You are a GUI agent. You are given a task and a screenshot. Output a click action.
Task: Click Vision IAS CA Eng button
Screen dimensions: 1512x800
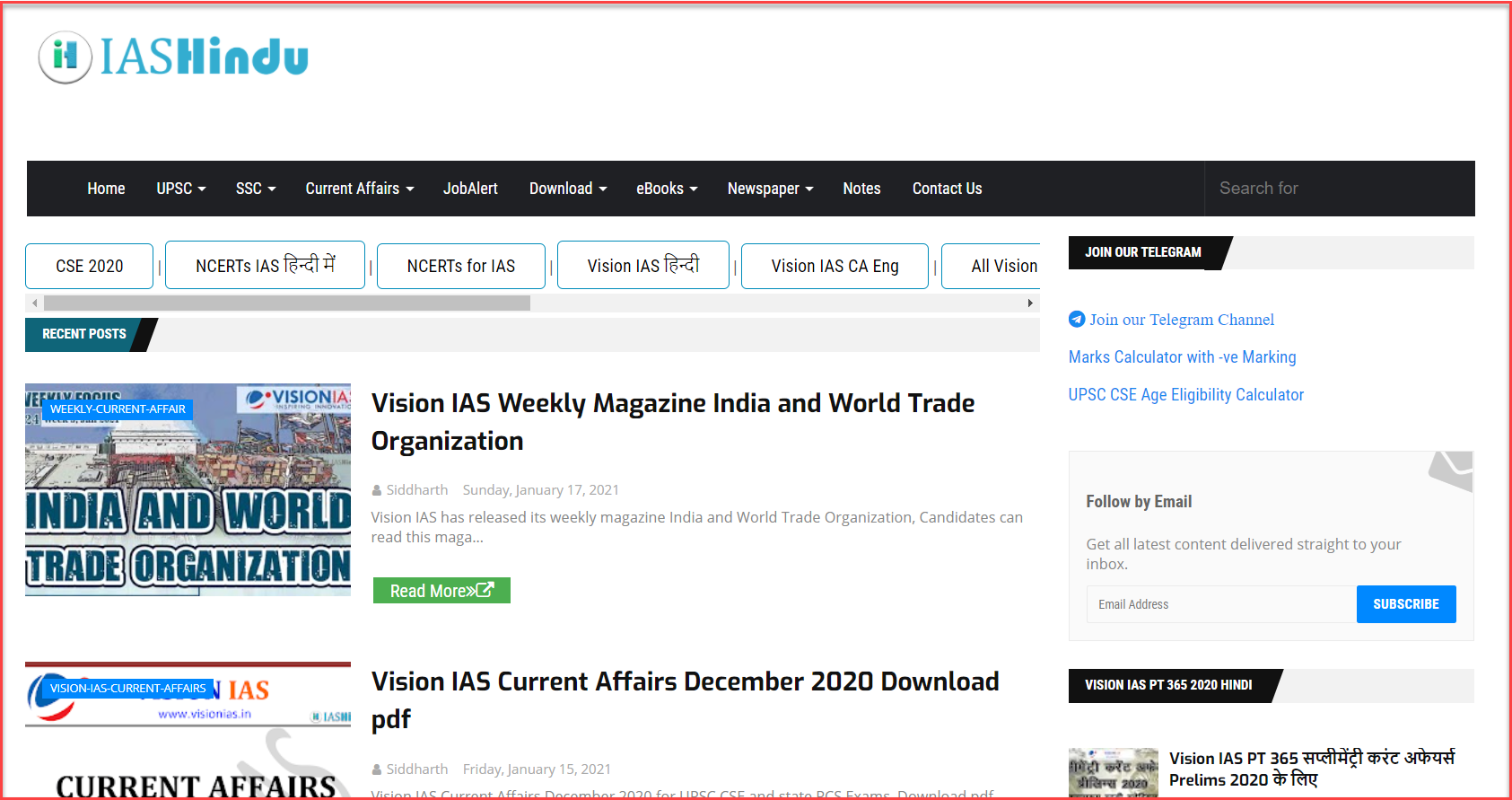tap(835, 266)
